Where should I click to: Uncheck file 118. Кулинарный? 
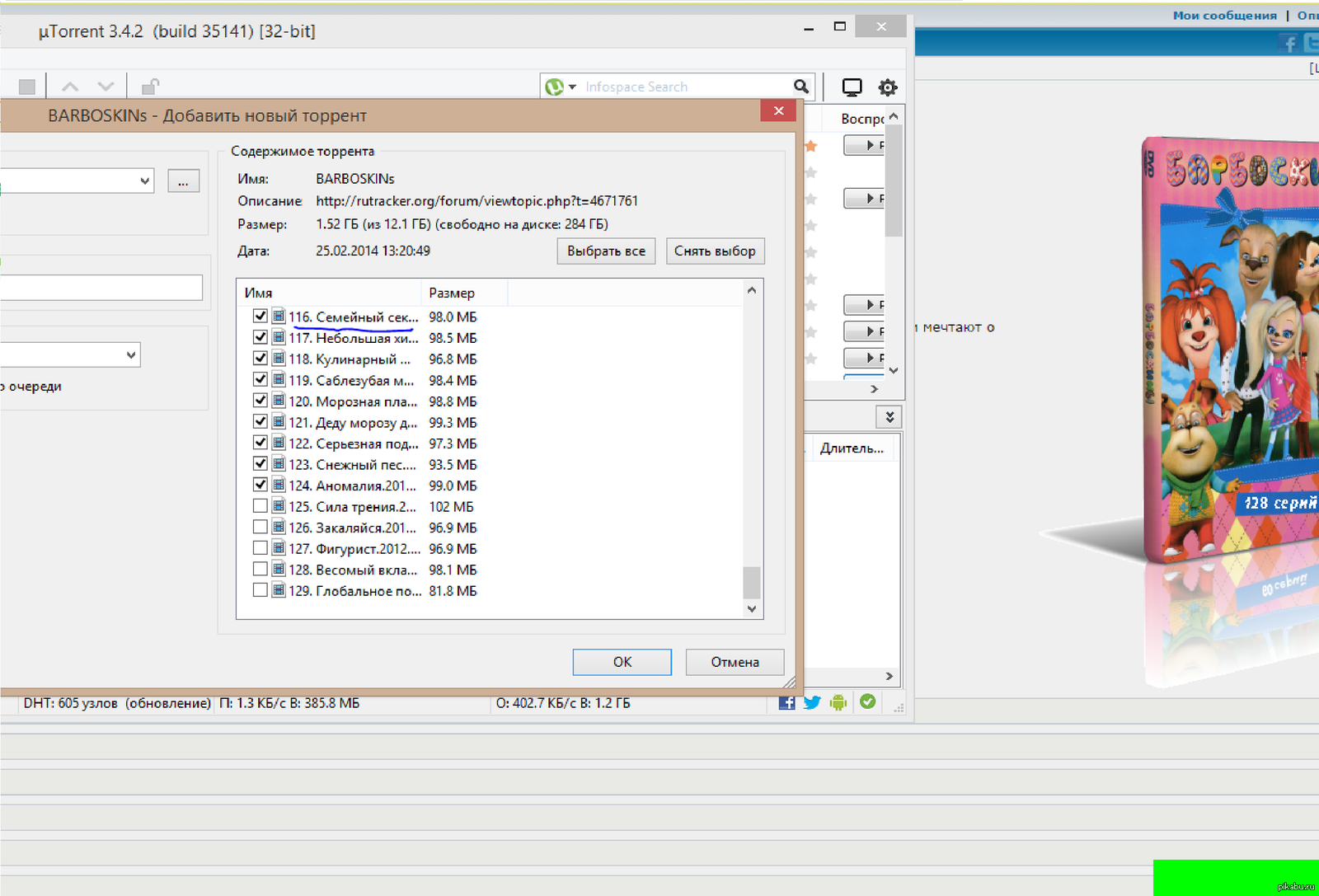(260, 358)
